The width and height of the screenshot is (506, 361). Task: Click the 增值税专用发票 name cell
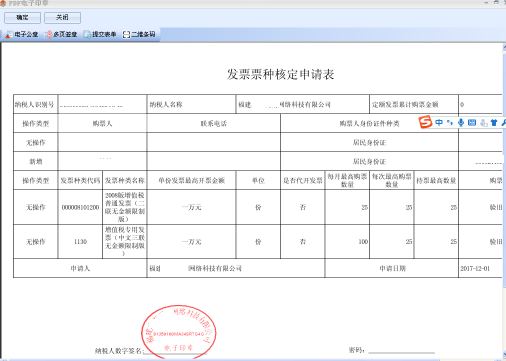click(125, 242)
